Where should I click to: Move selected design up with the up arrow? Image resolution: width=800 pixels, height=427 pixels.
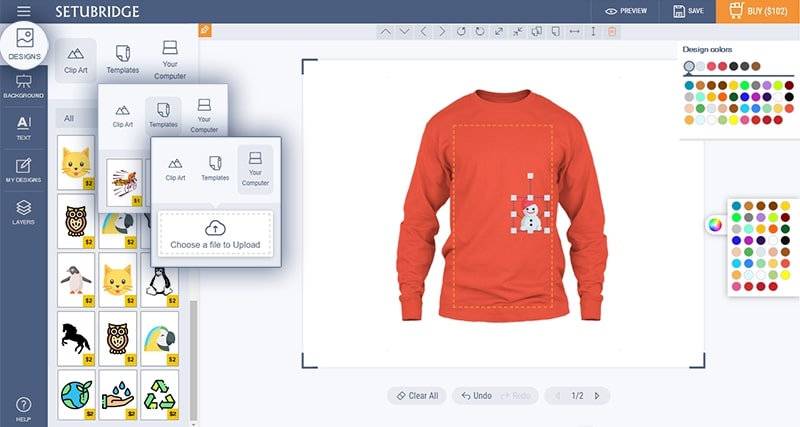click(x=386, y=32)
